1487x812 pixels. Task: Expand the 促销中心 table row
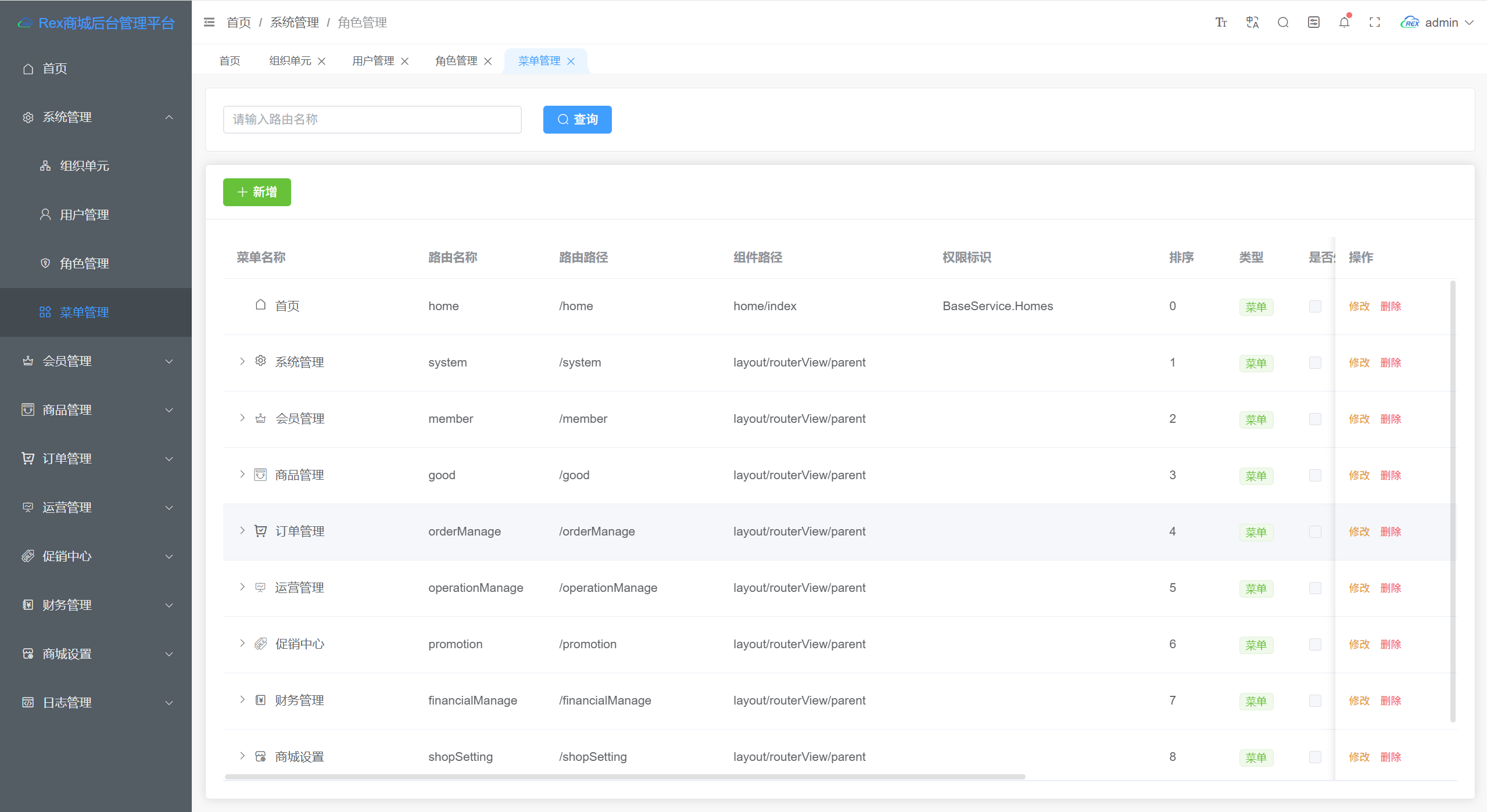[x=242, y=643]
